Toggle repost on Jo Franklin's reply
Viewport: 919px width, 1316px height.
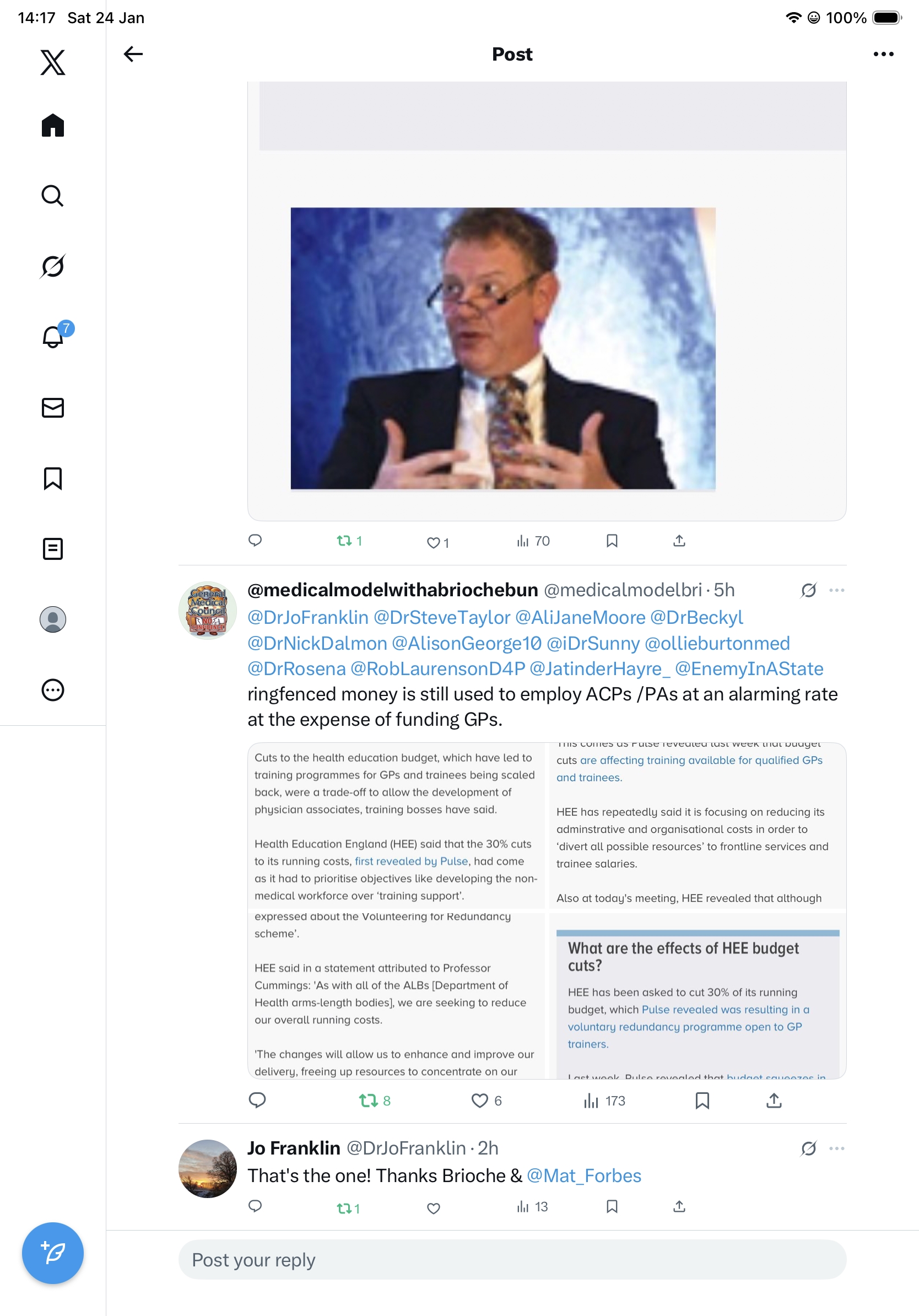pos(344,1208)
